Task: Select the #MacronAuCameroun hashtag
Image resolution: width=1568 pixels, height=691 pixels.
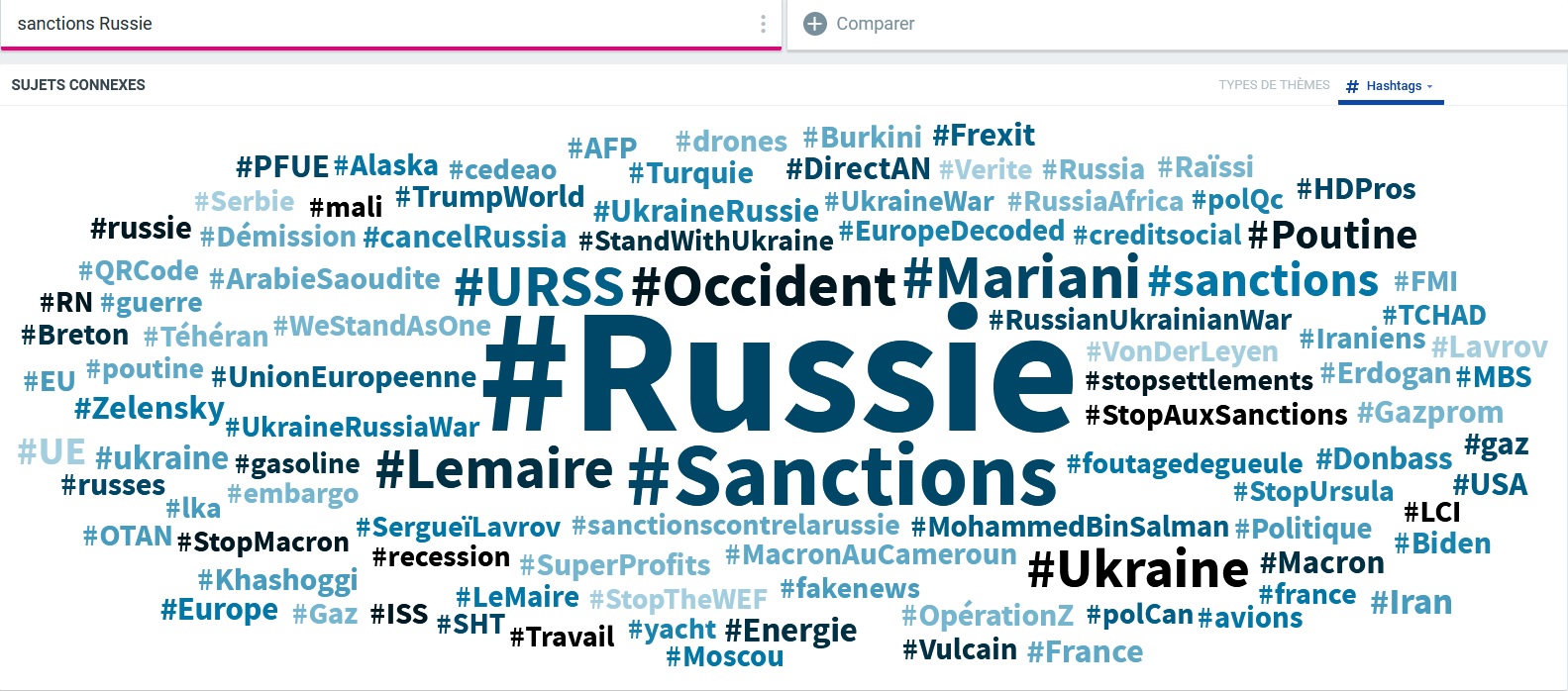Action: [871, 555]
